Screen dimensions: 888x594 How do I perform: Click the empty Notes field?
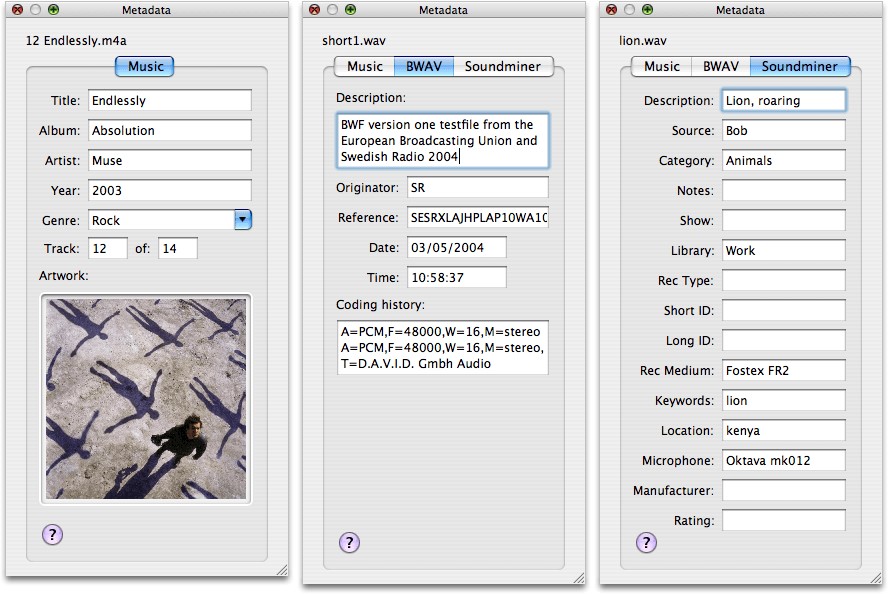784,190
